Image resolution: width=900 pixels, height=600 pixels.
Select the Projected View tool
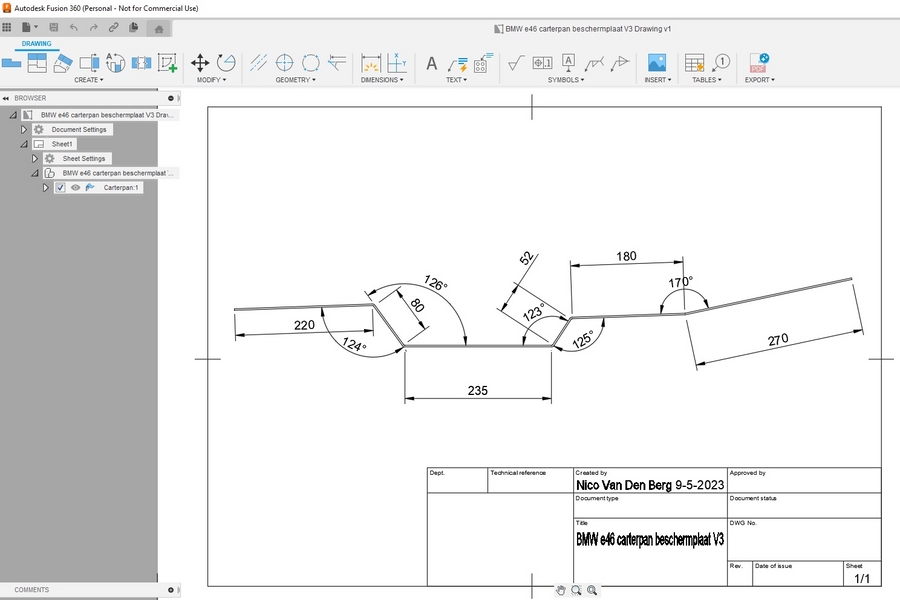[x=37, y=63]
